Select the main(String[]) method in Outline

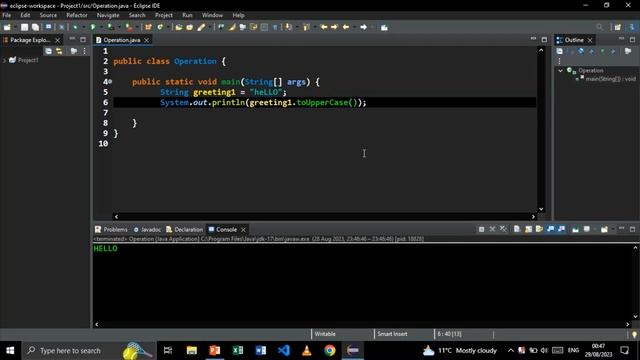610,79
